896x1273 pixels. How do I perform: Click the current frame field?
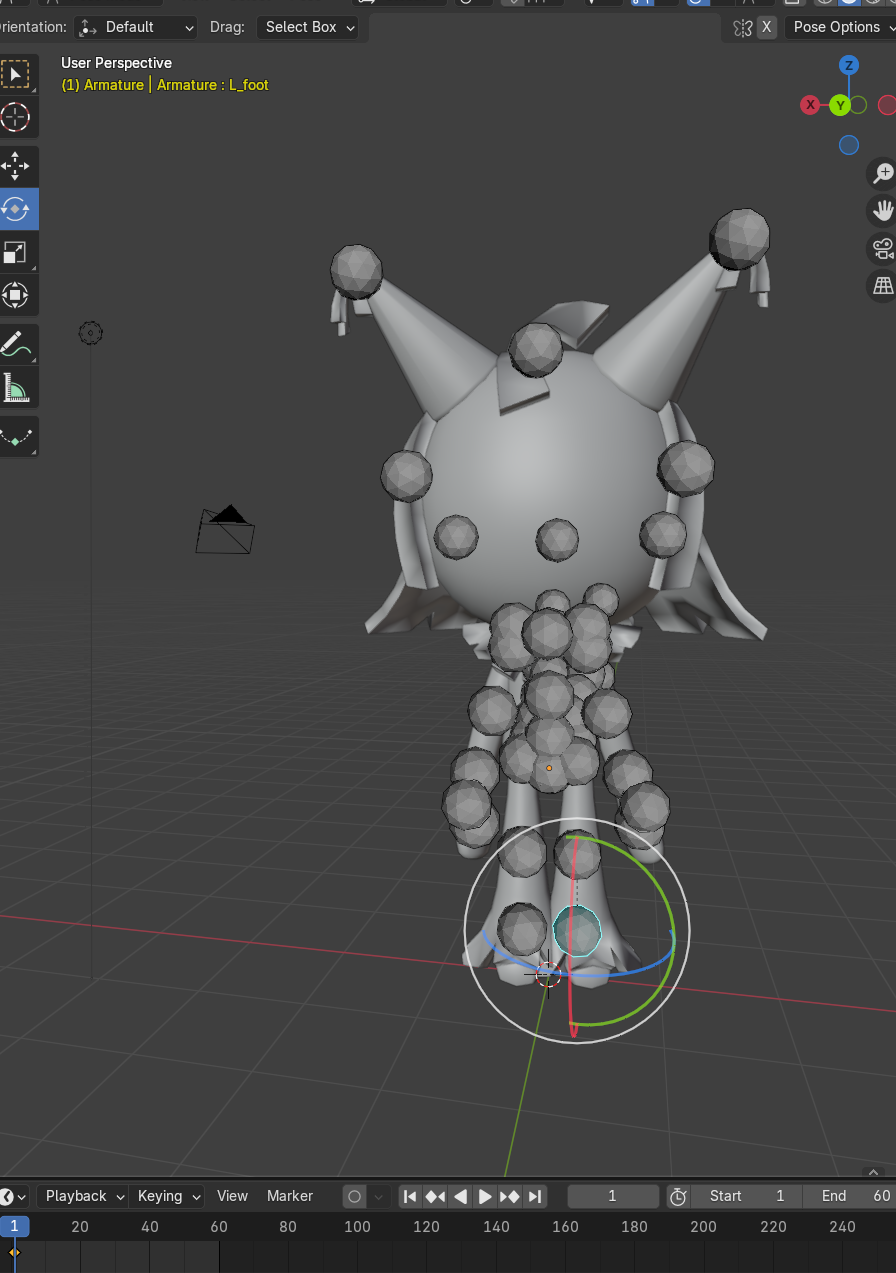613,1196
